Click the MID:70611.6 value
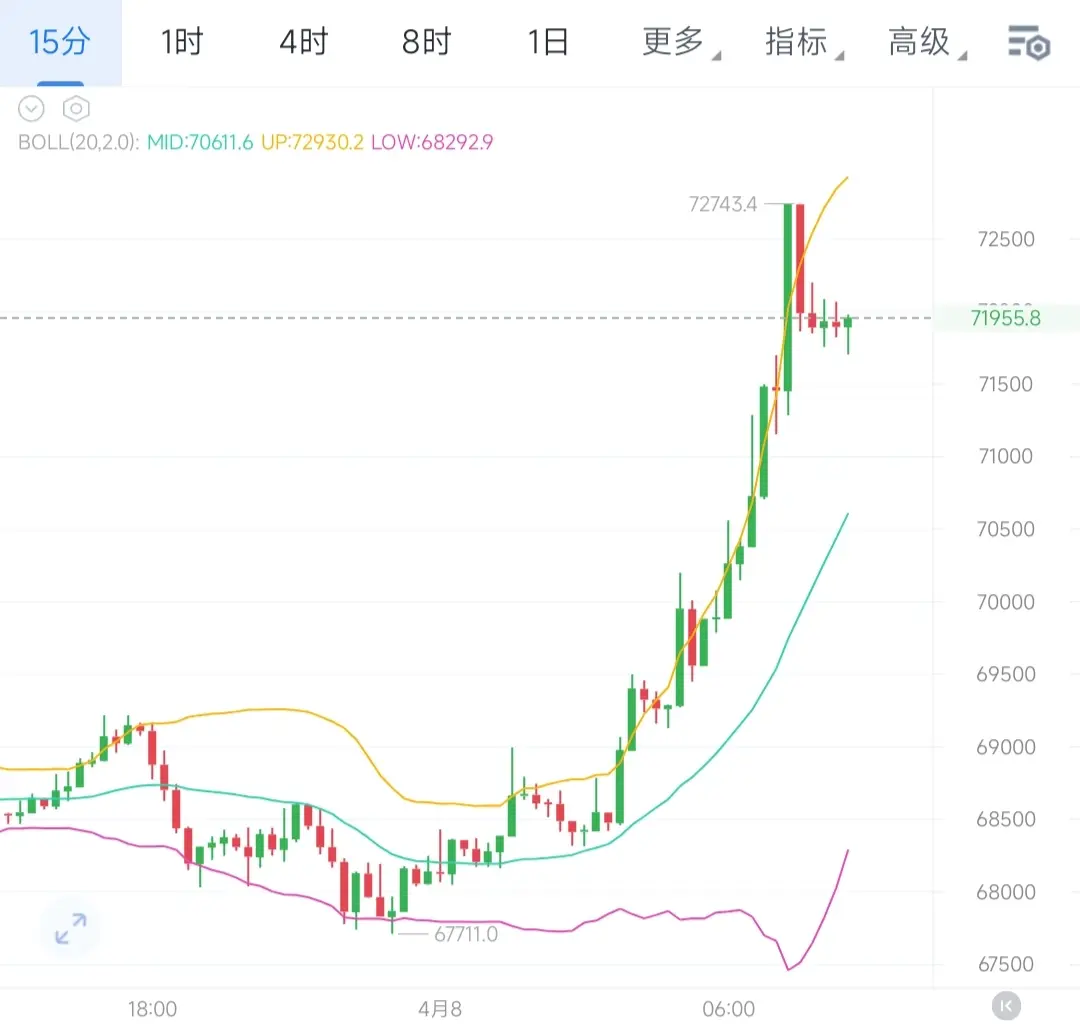 [x=200, y=143]
